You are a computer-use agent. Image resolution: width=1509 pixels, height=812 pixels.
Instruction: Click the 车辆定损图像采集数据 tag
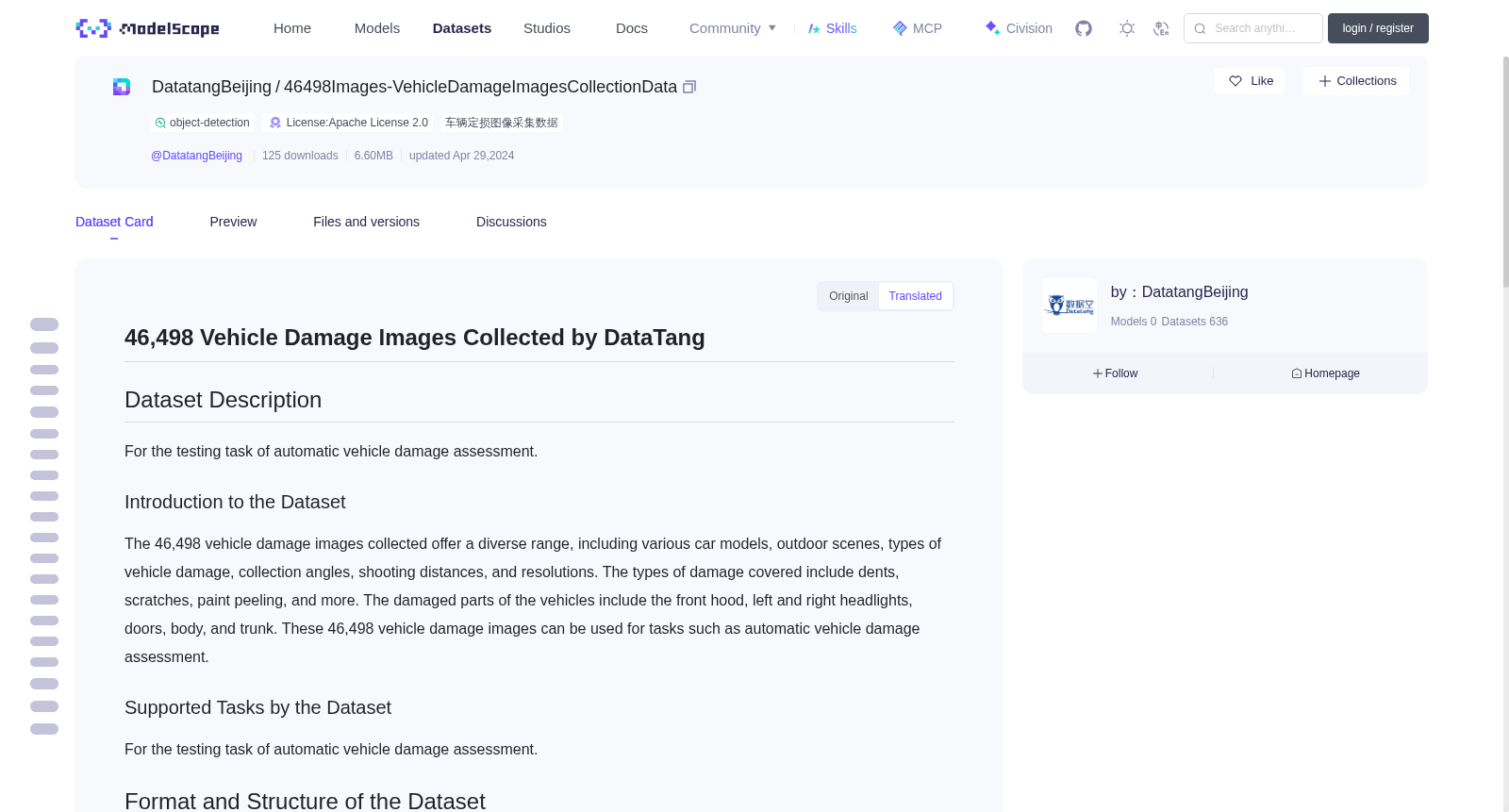point(501,123)
